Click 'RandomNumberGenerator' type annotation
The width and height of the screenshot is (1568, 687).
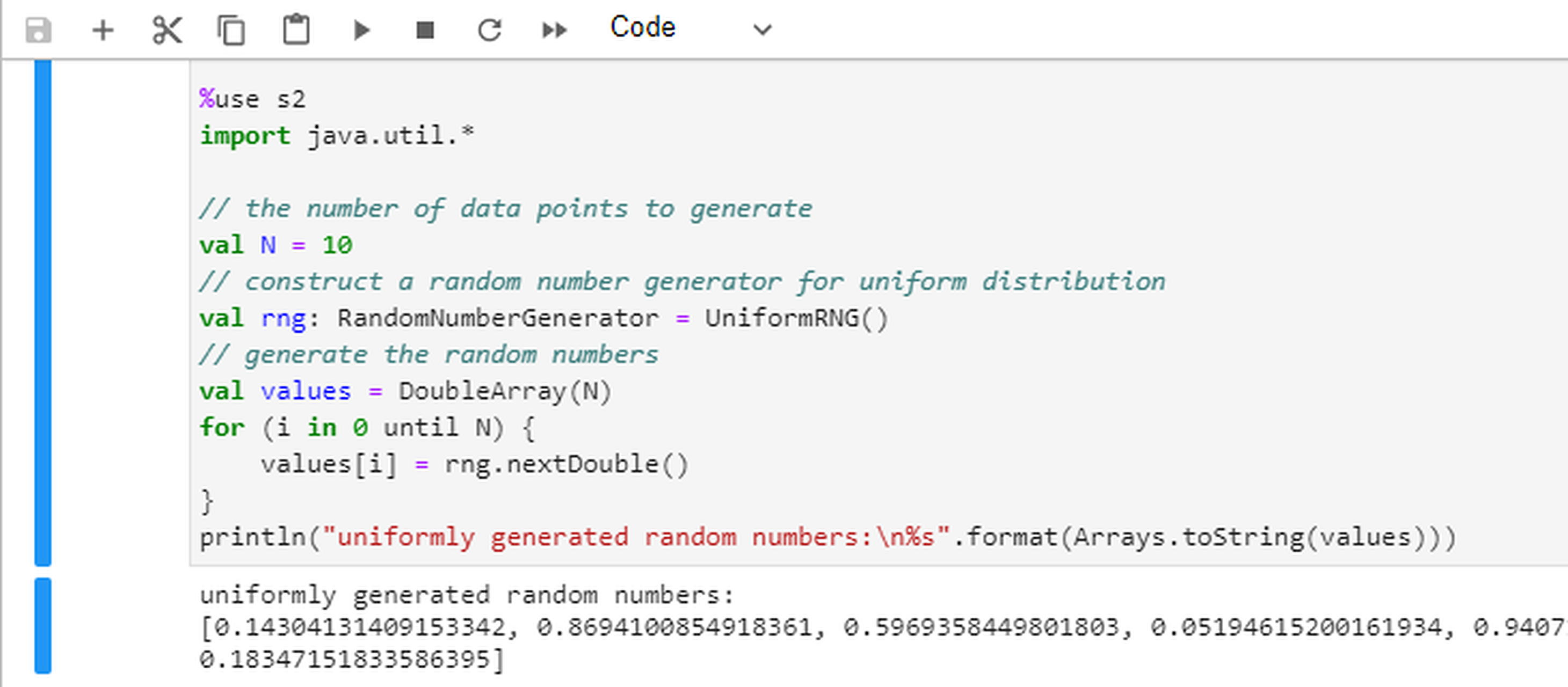[x=498, y=318]
